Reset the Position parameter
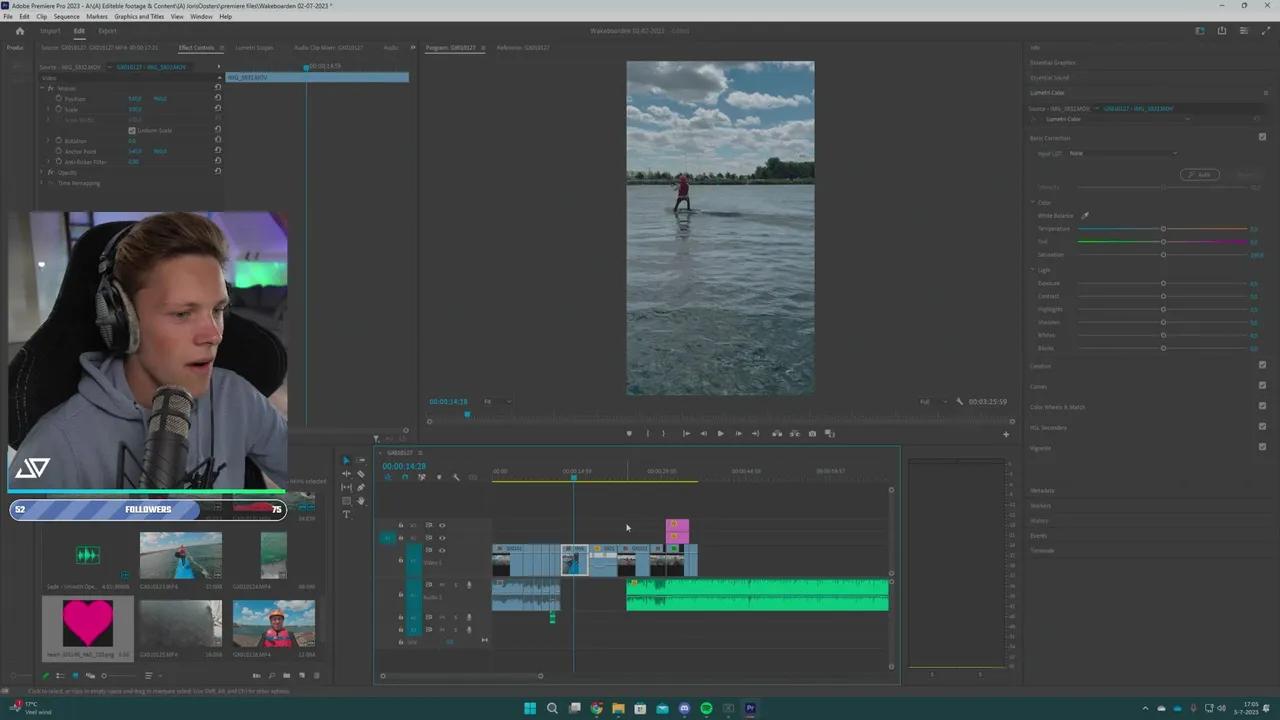Image resolution: width=1280 pixels, height=720 pixels. pos(217,97)
